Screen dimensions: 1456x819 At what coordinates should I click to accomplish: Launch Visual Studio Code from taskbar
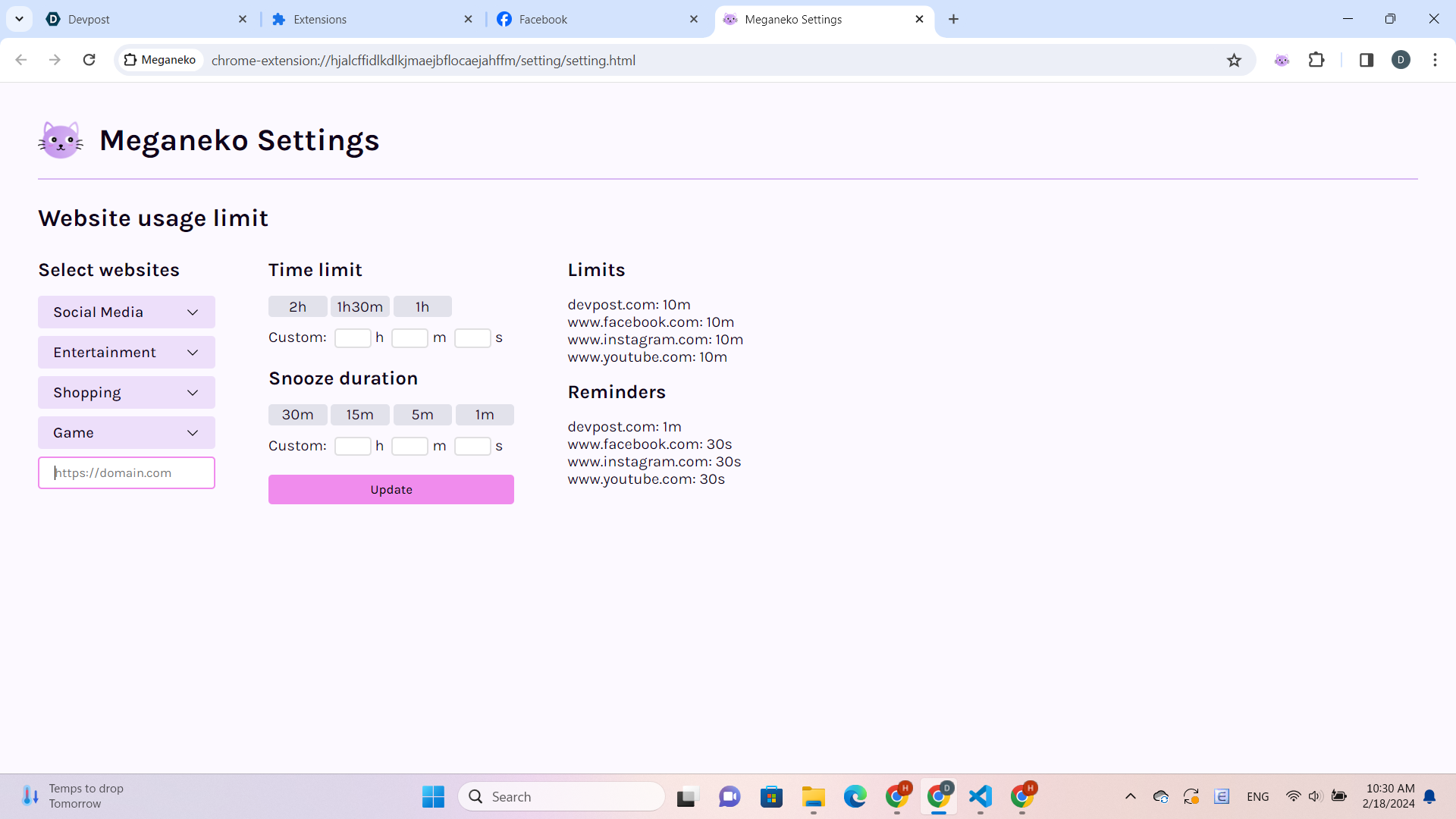click(980, 796)
